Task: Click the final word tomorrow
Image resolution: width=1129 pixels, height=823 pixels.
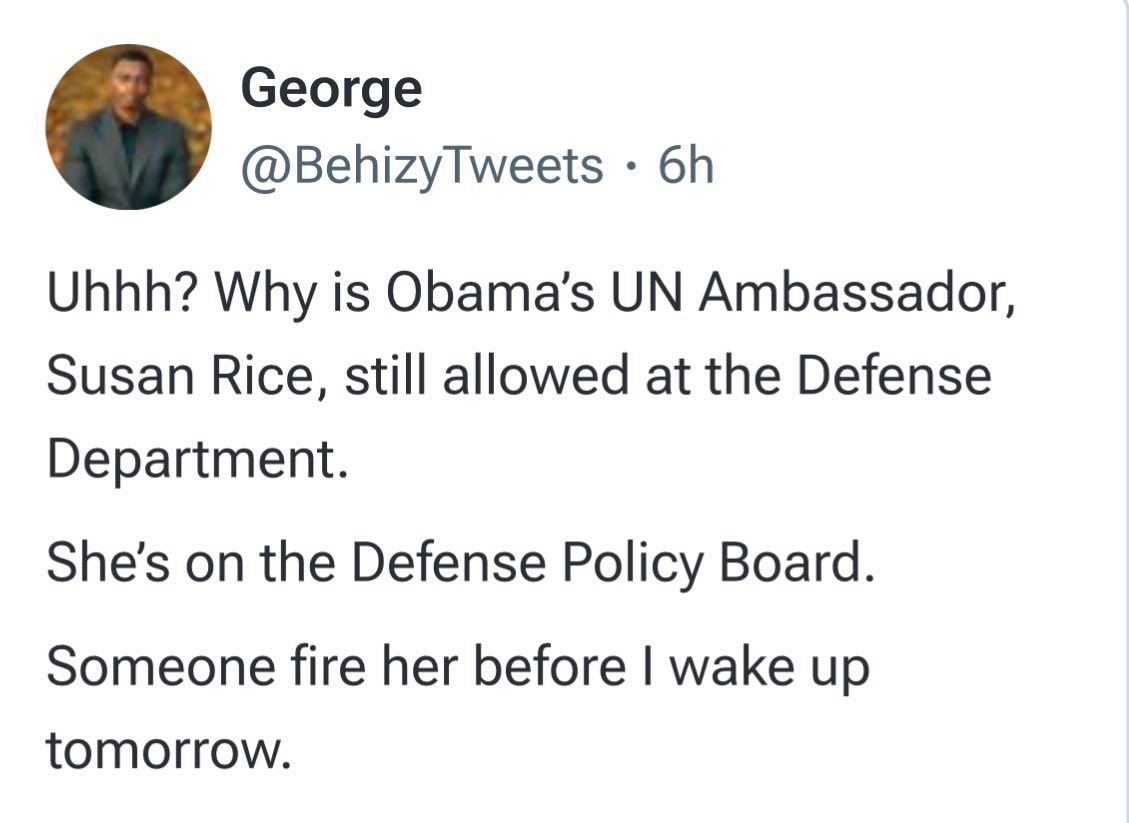Action: (x=169, y=750)
